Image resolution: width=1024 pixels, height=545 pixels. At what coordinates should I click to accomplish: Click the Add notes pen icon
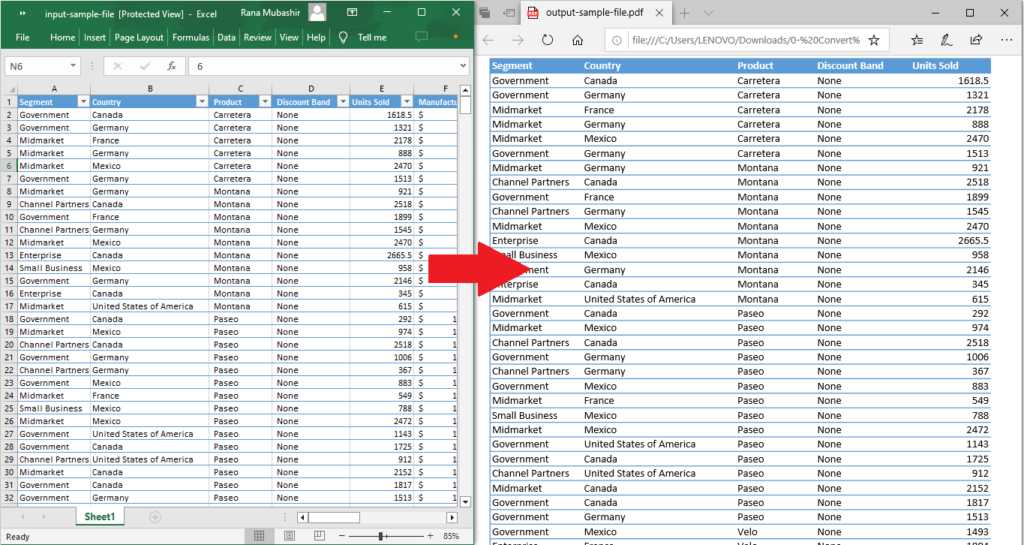click(946, 40)
